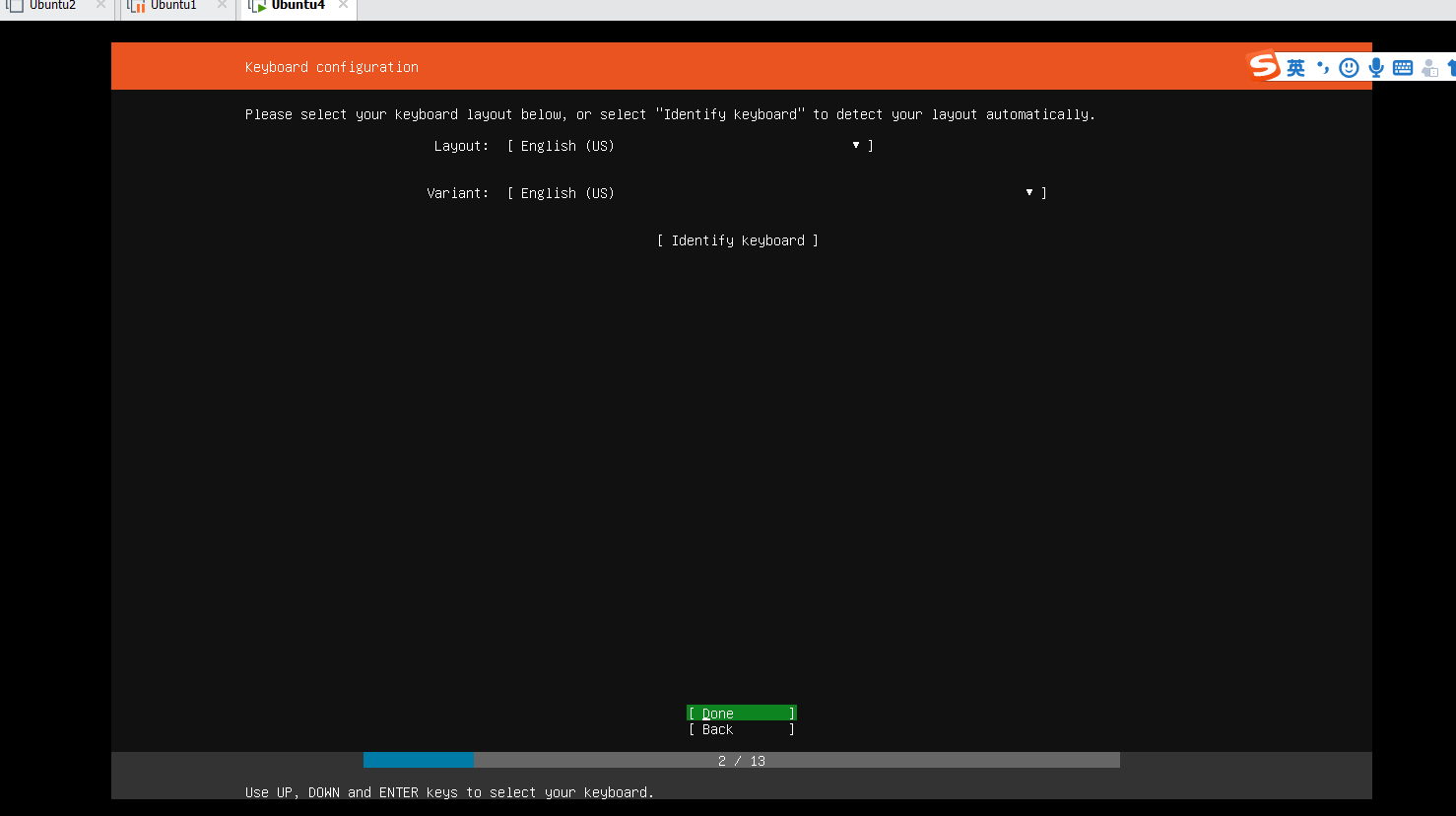Click the Variant dropdown arrow

pos(1029,192)
